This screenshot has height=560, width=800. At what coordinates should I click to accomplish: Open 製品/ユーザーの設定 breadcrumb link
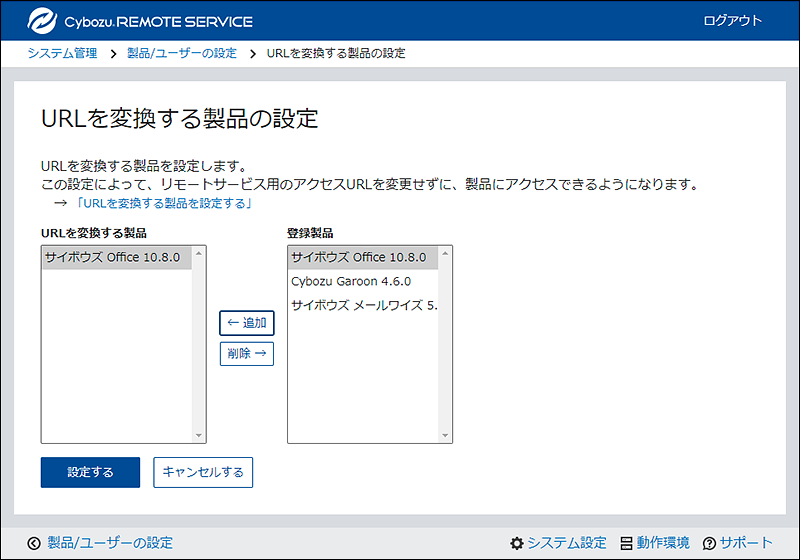(x=182, y=53)
